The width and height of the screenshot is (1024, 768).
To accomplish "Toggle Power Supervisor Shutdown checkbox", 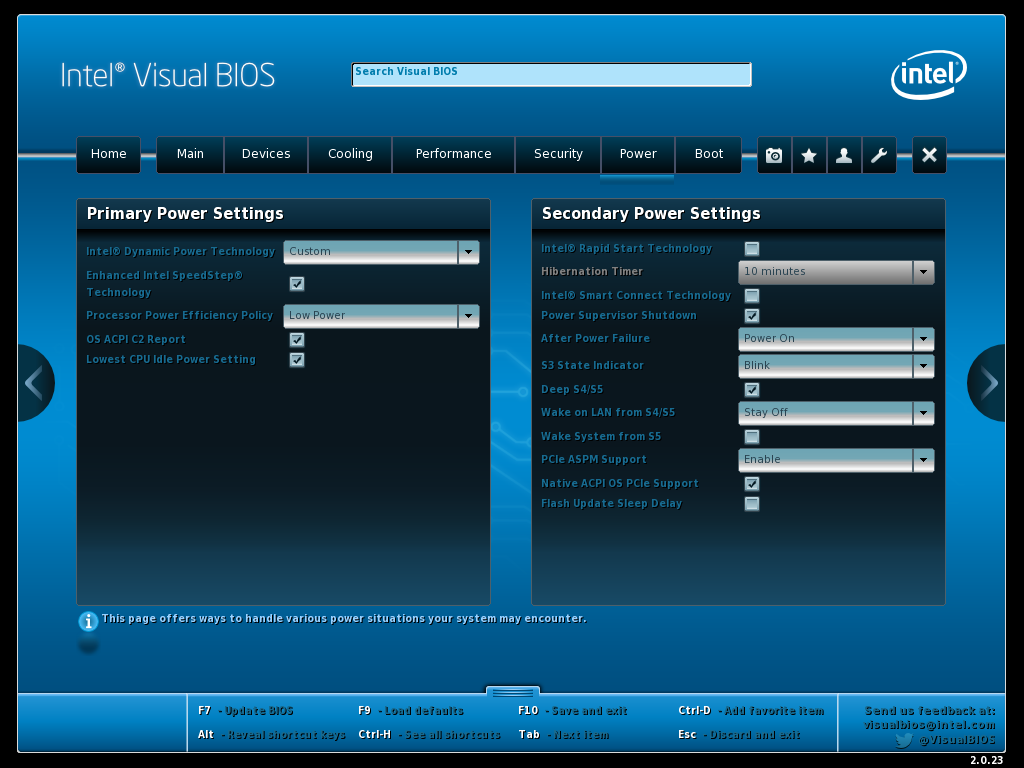I will (x=752, y=316).
